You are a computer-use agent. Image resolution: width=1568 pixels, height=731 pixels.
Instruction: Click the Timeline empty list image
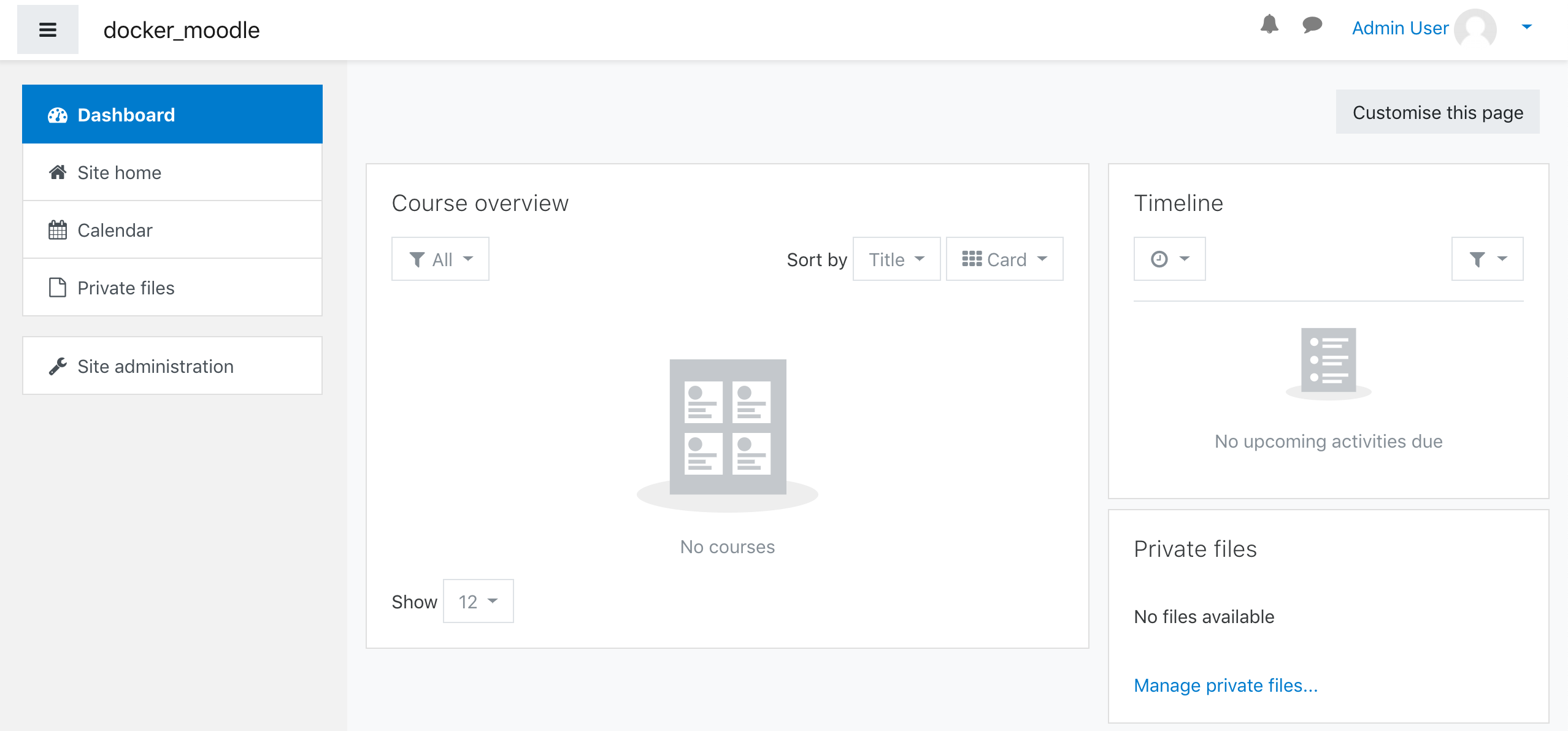pos(1329,364)
